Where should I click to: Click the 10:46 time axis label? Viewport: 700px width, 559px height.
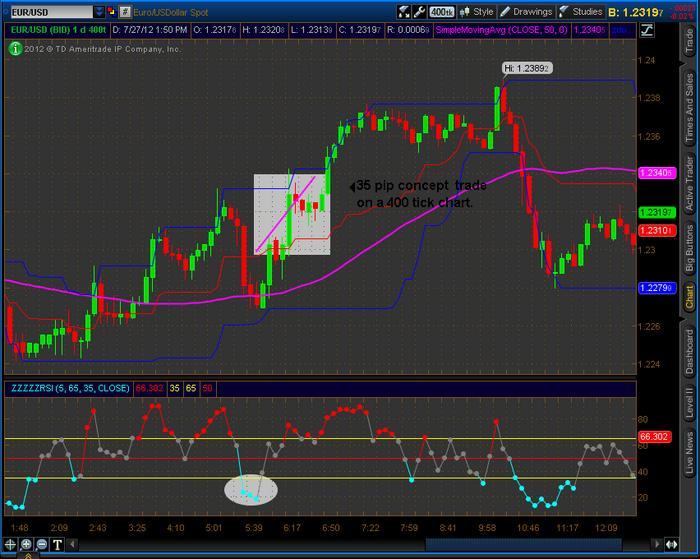coord(528,528)
